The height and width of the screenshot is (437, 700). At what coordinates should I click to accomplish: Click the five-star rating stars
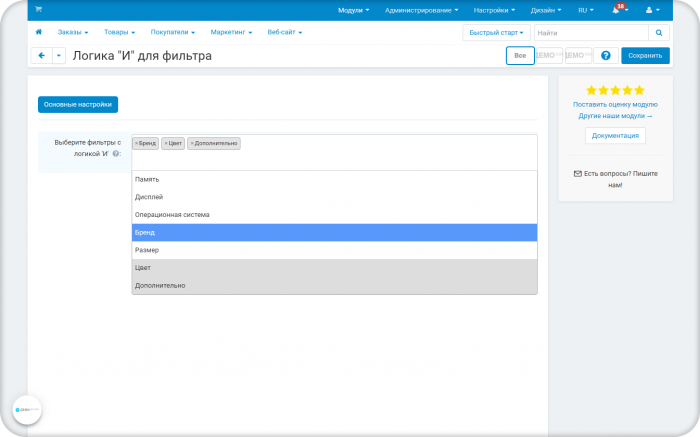tap(615, 91)
